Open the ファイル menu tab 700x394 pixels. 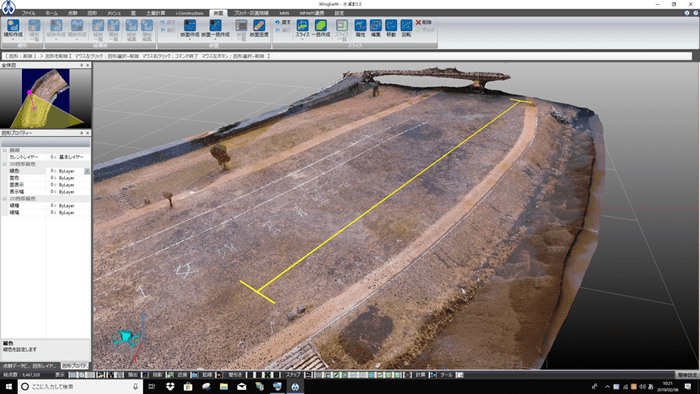(x=28, y=13)
